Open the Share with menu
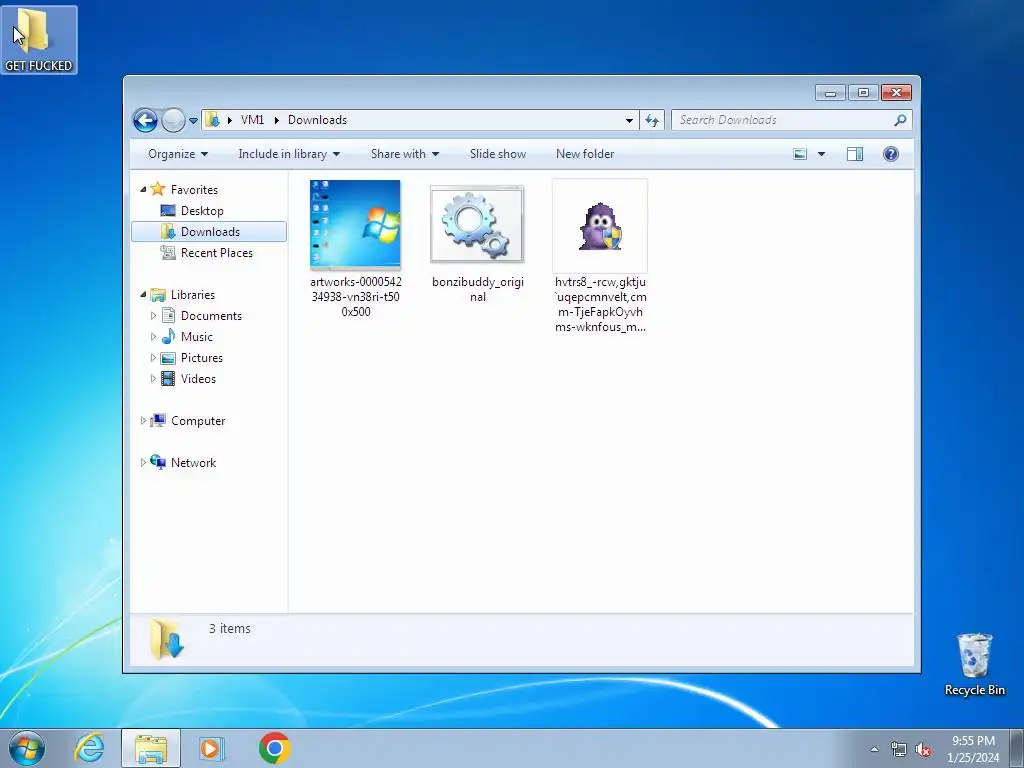This screenshot has width=1024, height=768. coord(405,154)
